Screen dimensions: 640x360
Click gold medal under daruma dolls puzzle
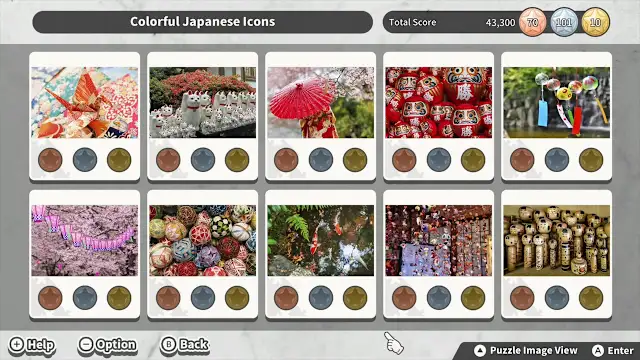[x=473, y=160]
